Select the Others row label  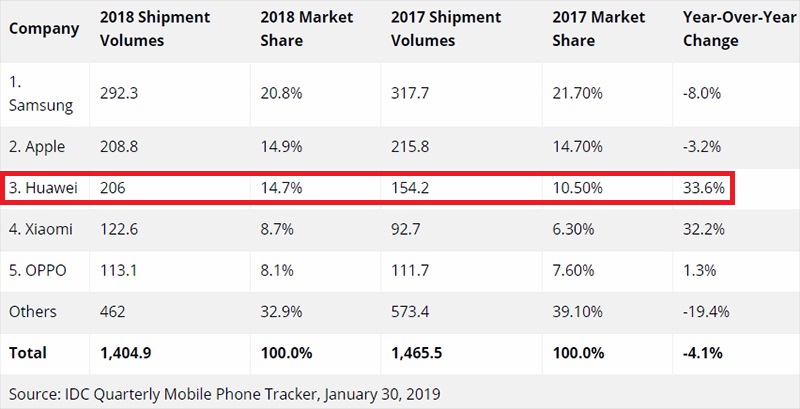point(31,311)
